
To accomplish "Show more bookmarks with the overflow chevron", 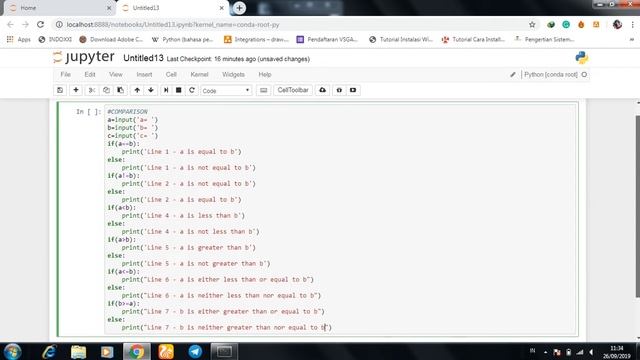I will pos(632,40).
